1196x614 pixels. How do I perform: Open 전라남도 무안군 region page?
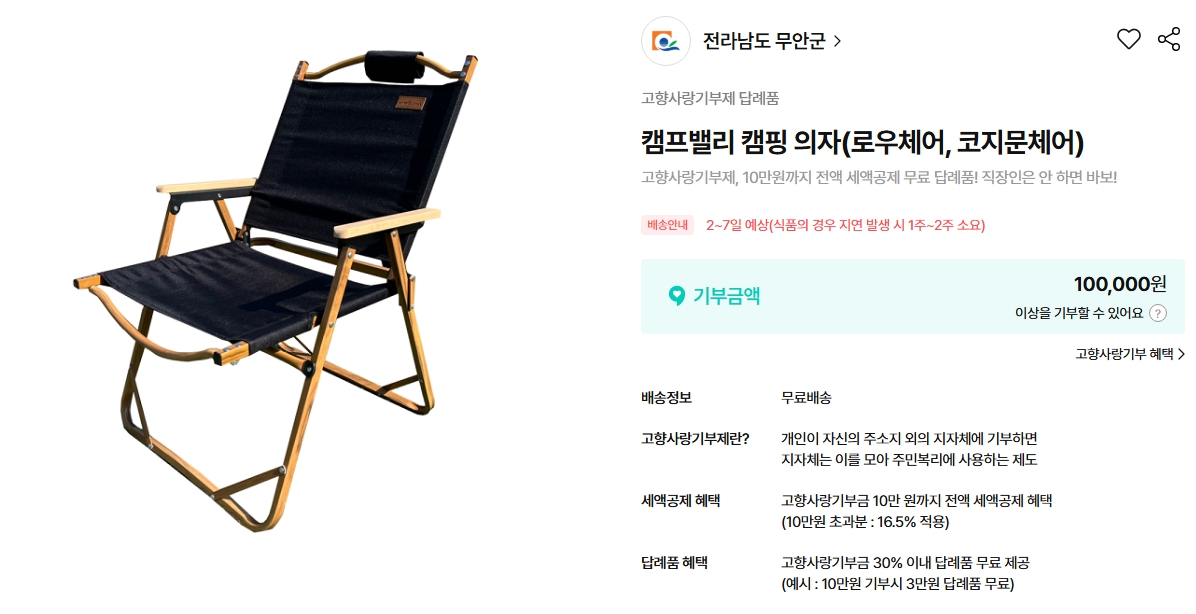[764, 41]
